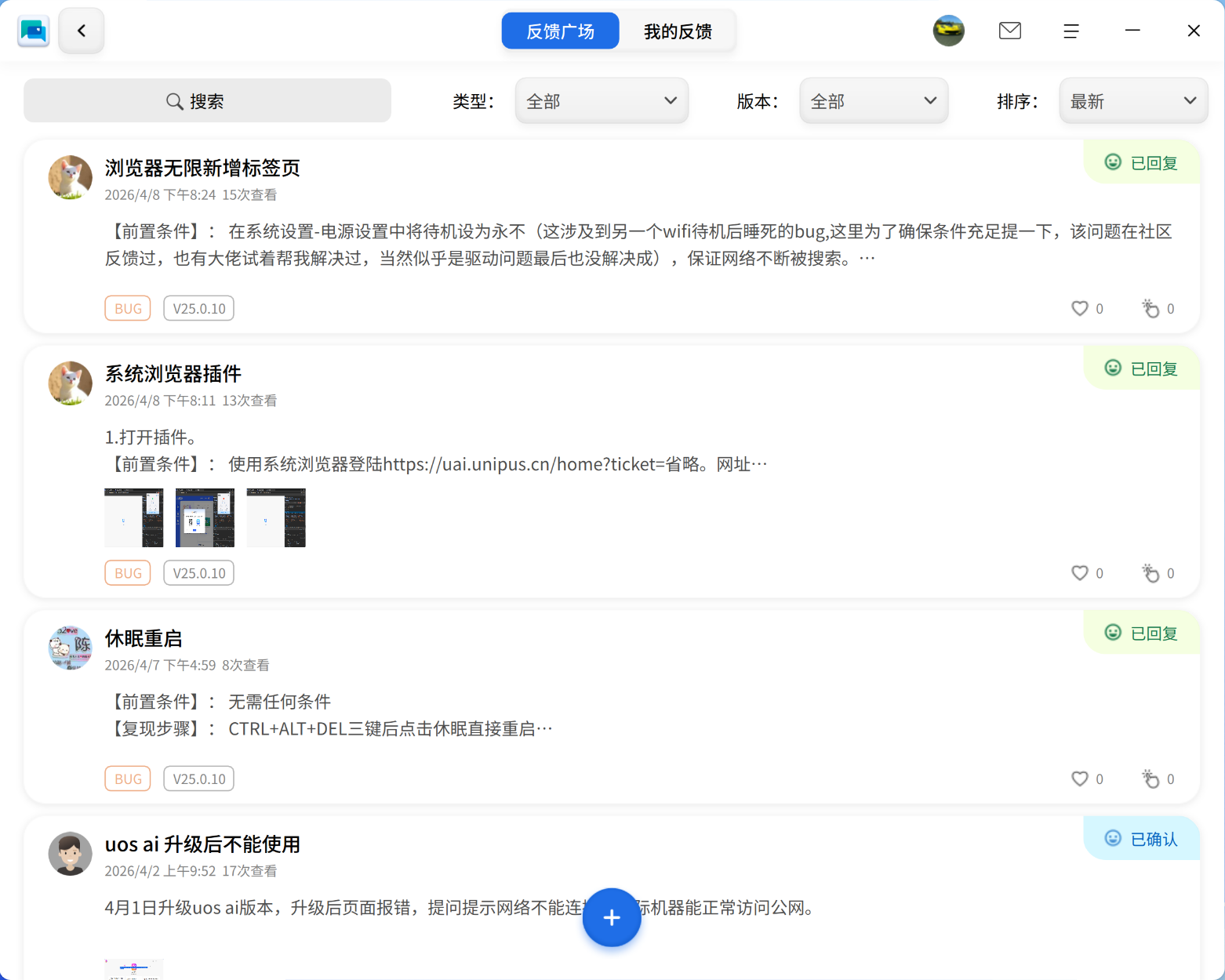Click the follow icon on 浏览器无限新增标签页 post
The image size is (1225, 980).
click(1150, 309)
